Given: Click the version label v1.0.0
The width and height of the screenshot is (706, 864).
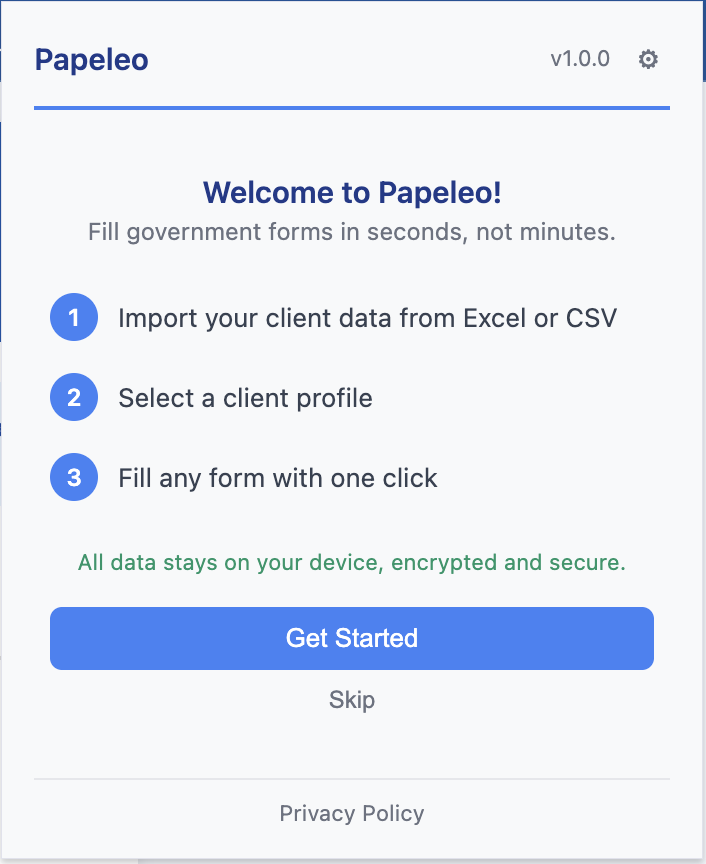Looking at the screenshot, I should (581, 59).
